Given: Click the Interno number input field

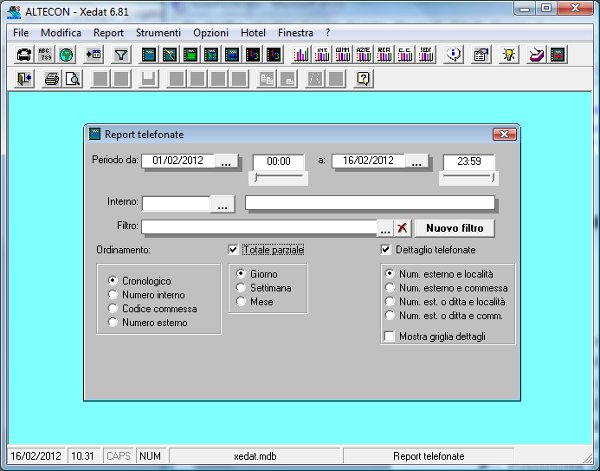Looking at the screenshot, I should (x=176, y=204).
